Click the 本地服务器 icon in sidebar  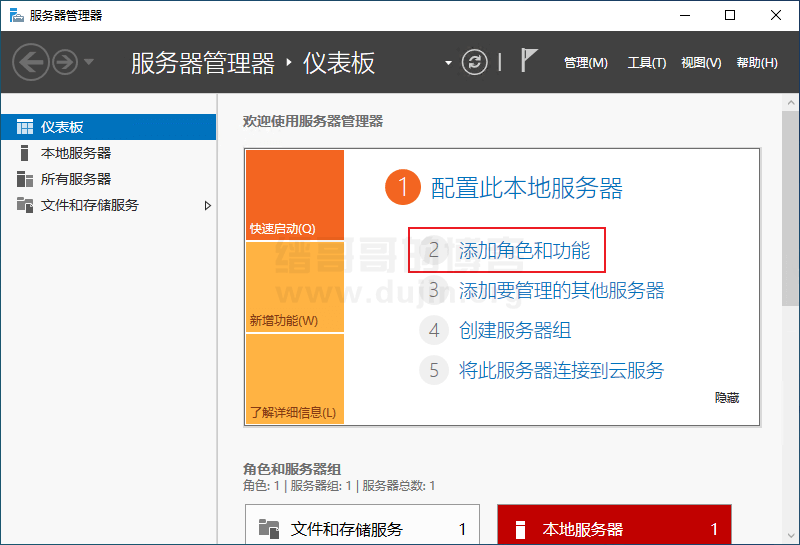(x=25, y=153)
